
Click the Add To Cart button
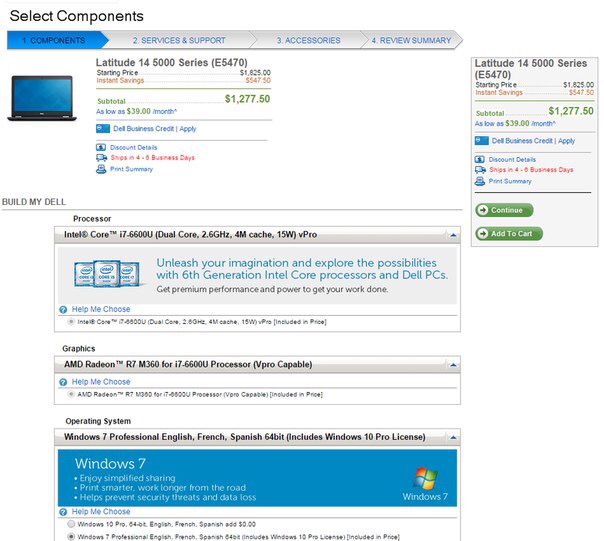click(x=509, y=234)
